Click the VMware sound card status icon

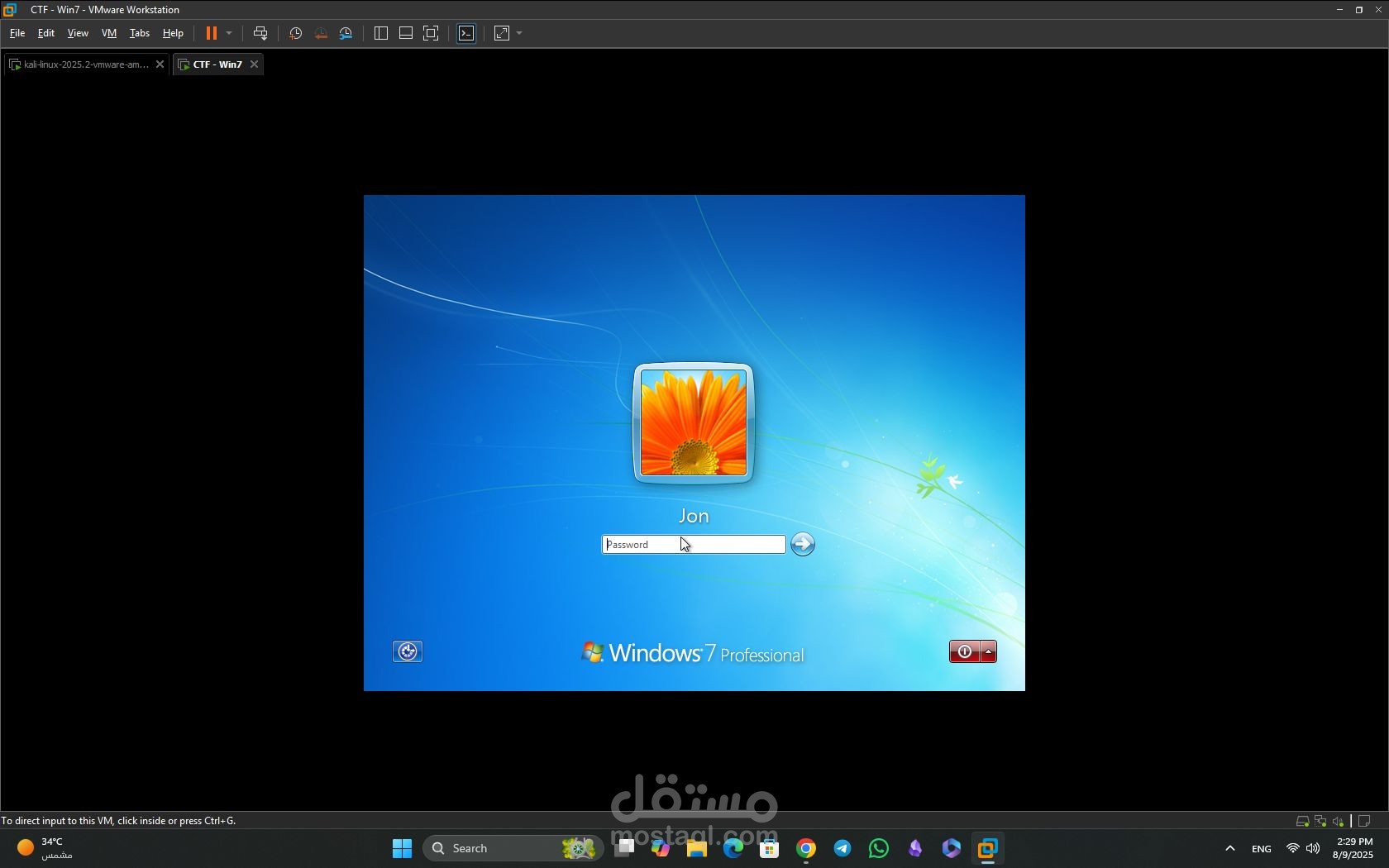coord(1338,821)
